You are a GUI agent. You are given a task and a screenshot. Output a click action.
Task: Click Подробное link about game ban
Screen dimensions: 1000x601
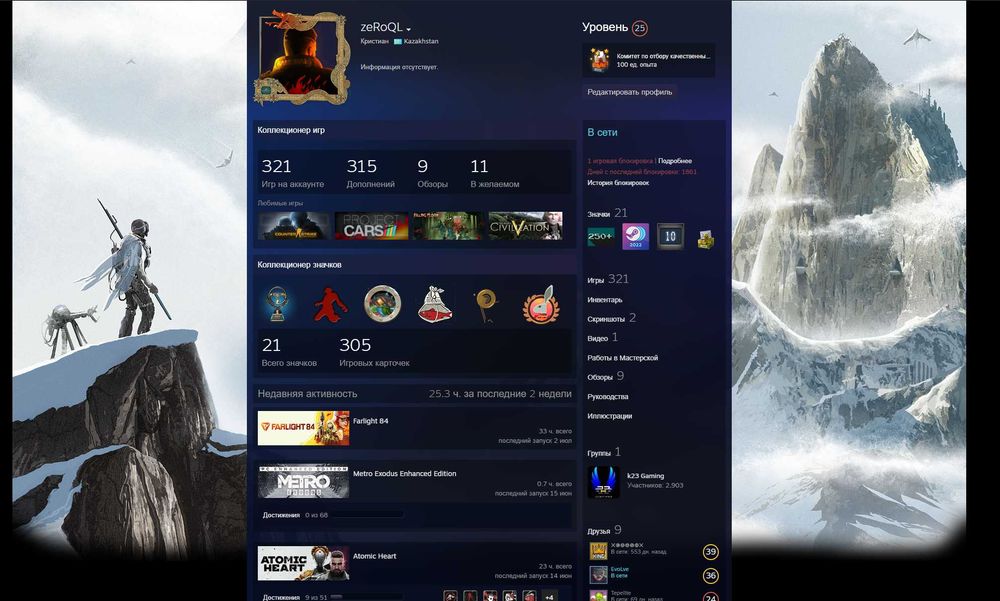(x=675, y=161)
